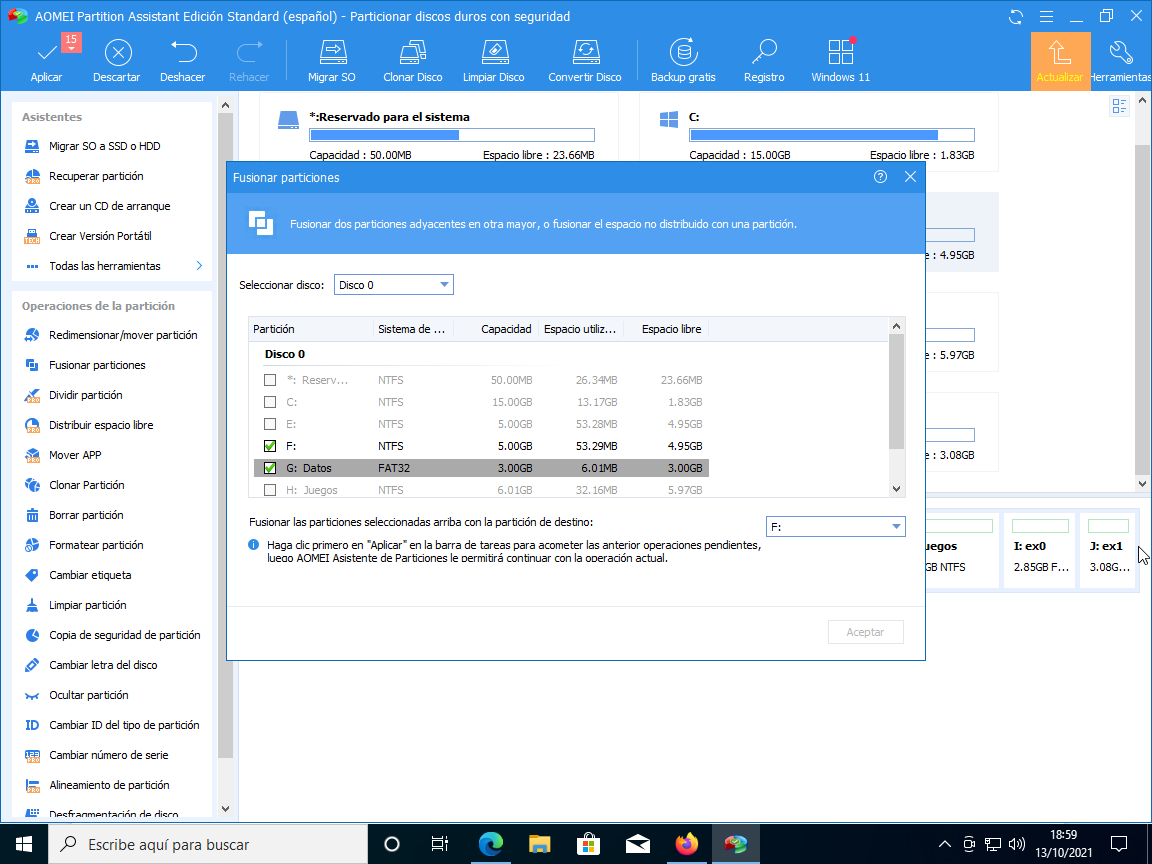Click Clonar Partición icon in sidebar
Screen dimensions: 1152x864
(32, 486)
